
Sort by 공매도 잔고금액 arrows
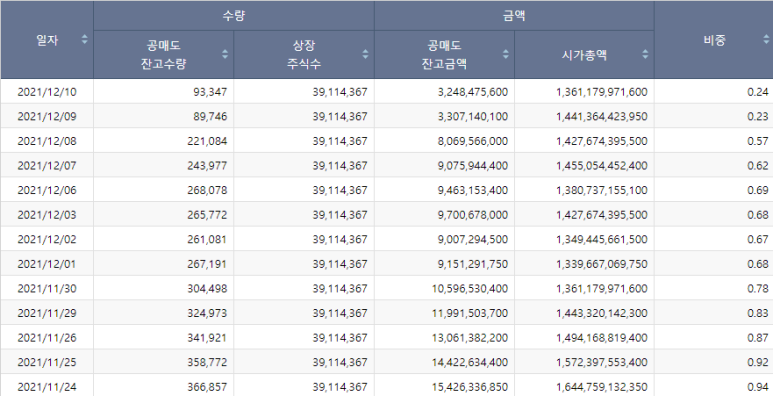[x=505, y=54]
